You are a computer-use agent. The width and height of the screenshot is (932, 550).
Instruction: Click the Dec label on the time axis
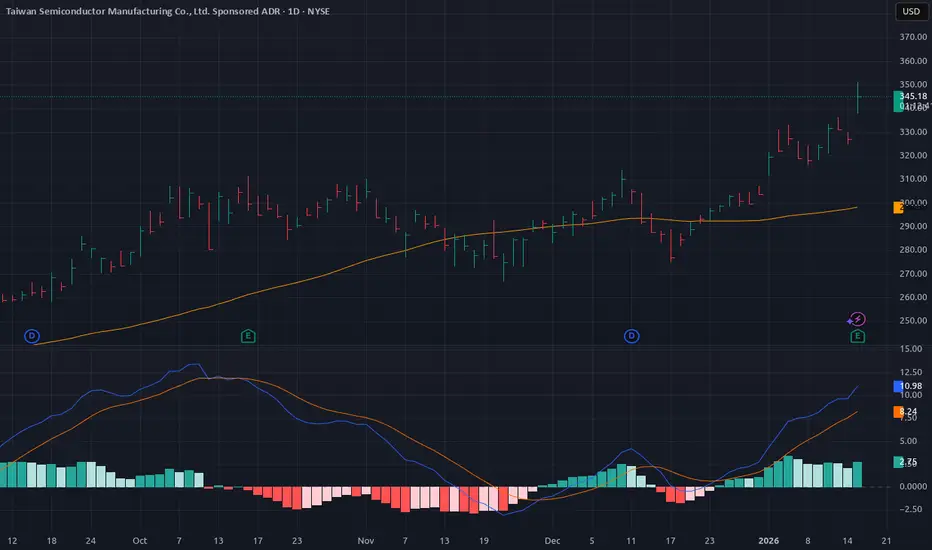click(x=552, y=540)
